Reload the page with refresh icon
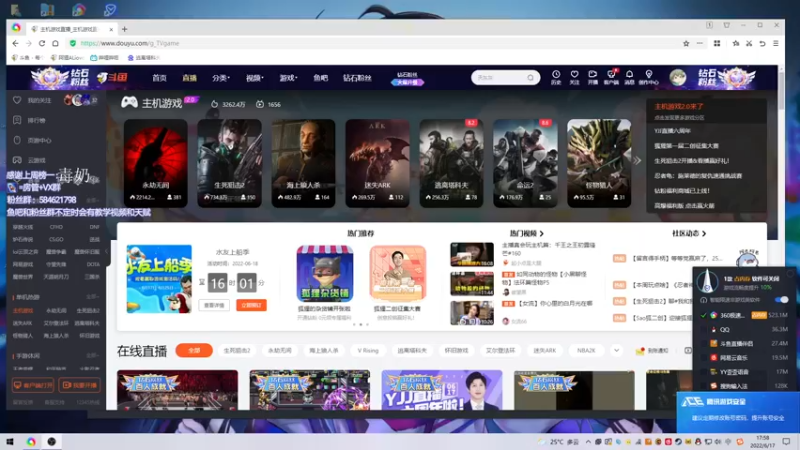The height and width of the screenshot is (450, 800). click(x=42, y=43)
